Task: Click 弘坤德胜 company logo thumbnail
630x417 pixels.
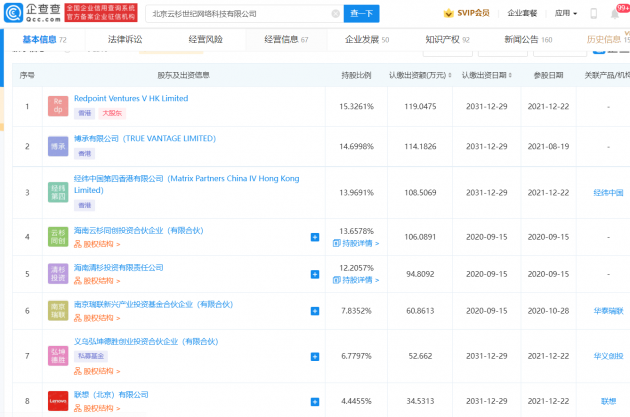Action: point(58,356)
